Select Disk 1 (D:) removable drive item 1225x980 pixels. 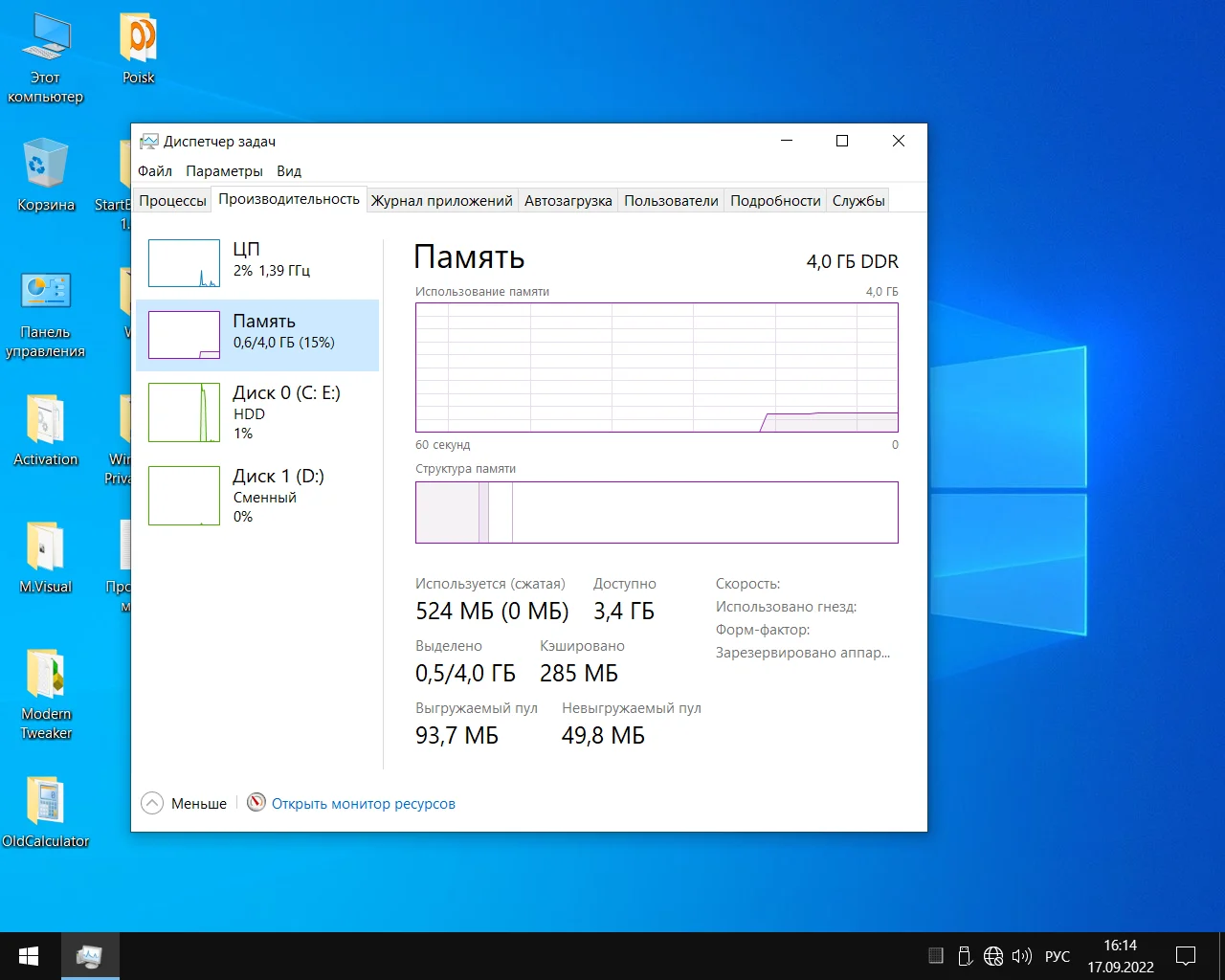click(256, 495)
